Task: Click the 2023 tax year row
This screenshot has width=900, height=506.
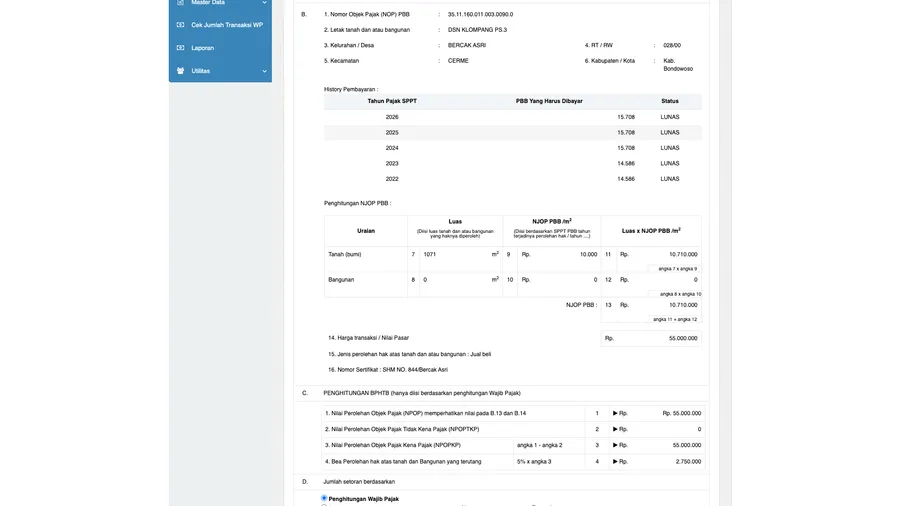Action: 513,164
